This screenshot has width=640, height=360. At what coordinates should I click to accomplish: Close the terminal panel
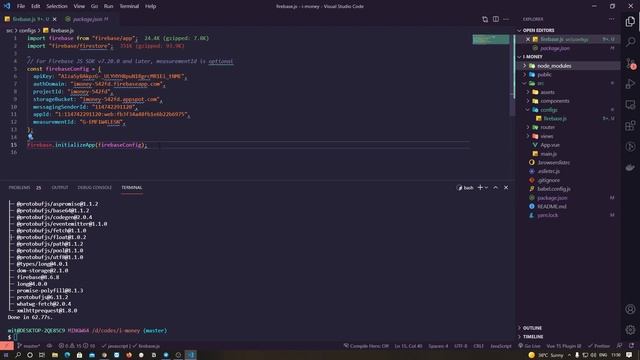(x=506, y=188)
